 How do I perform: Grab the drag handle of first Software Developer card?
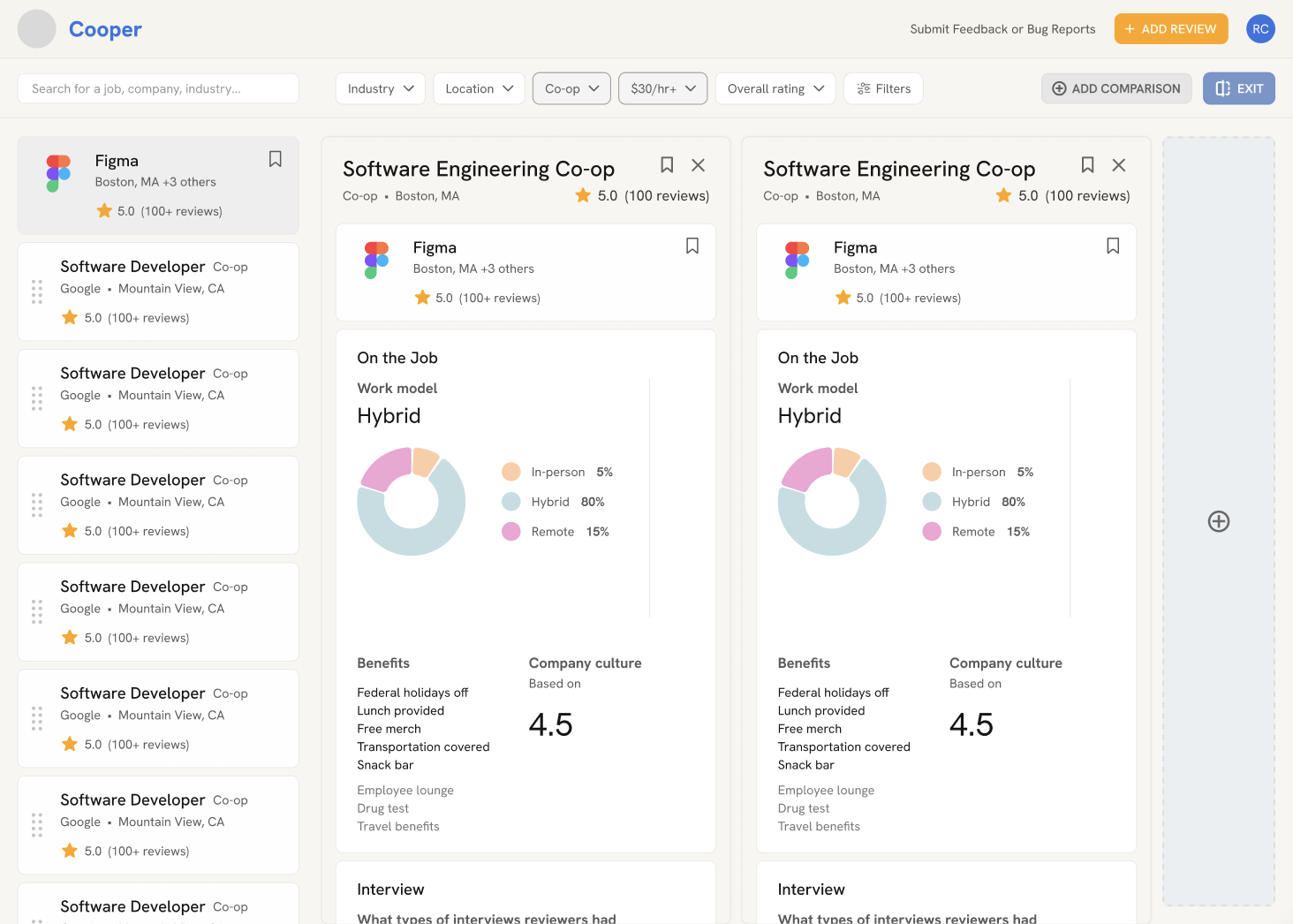[37, 292]
